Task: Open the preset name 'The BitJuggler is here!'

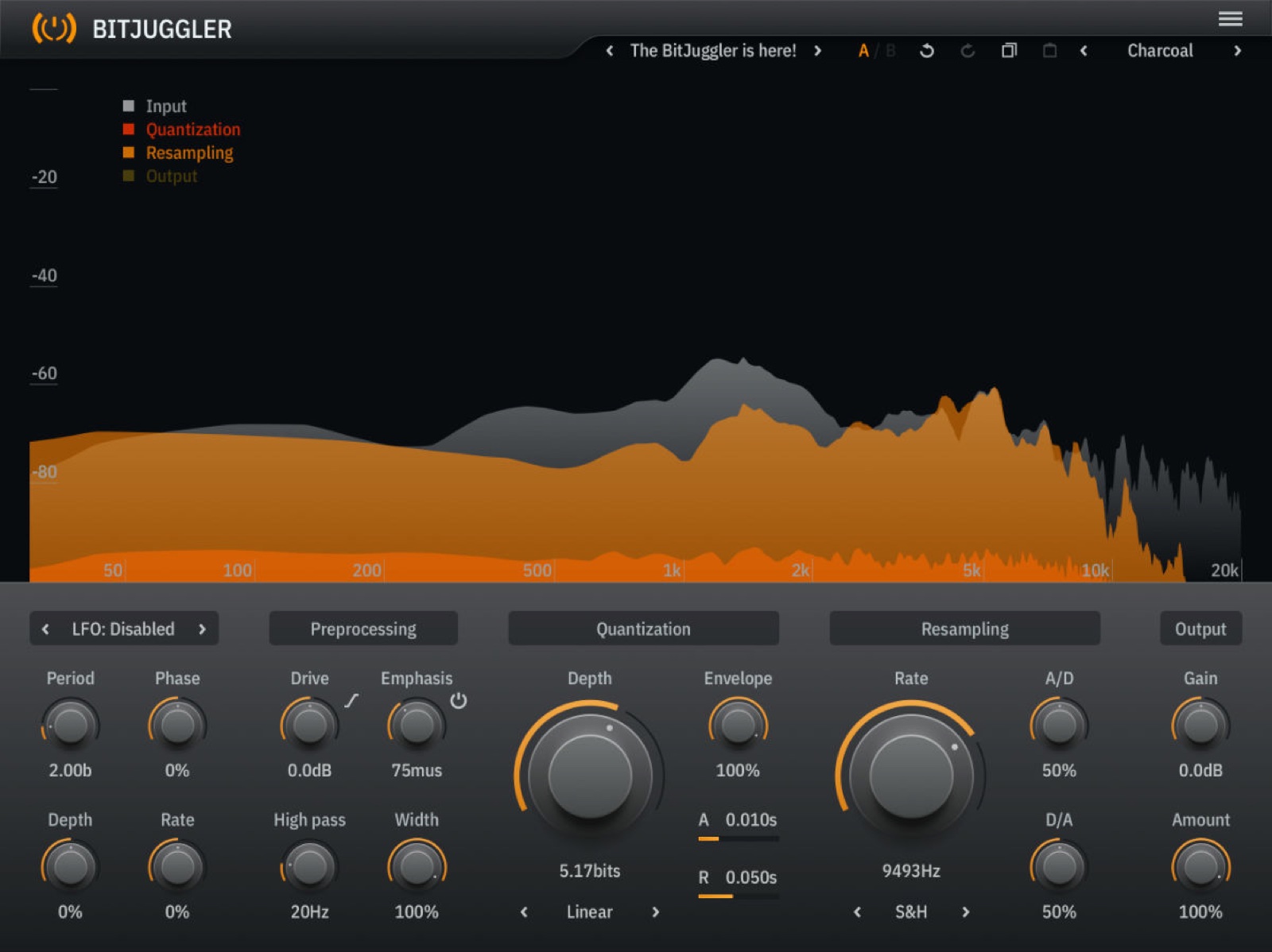Action: (713, 51)
